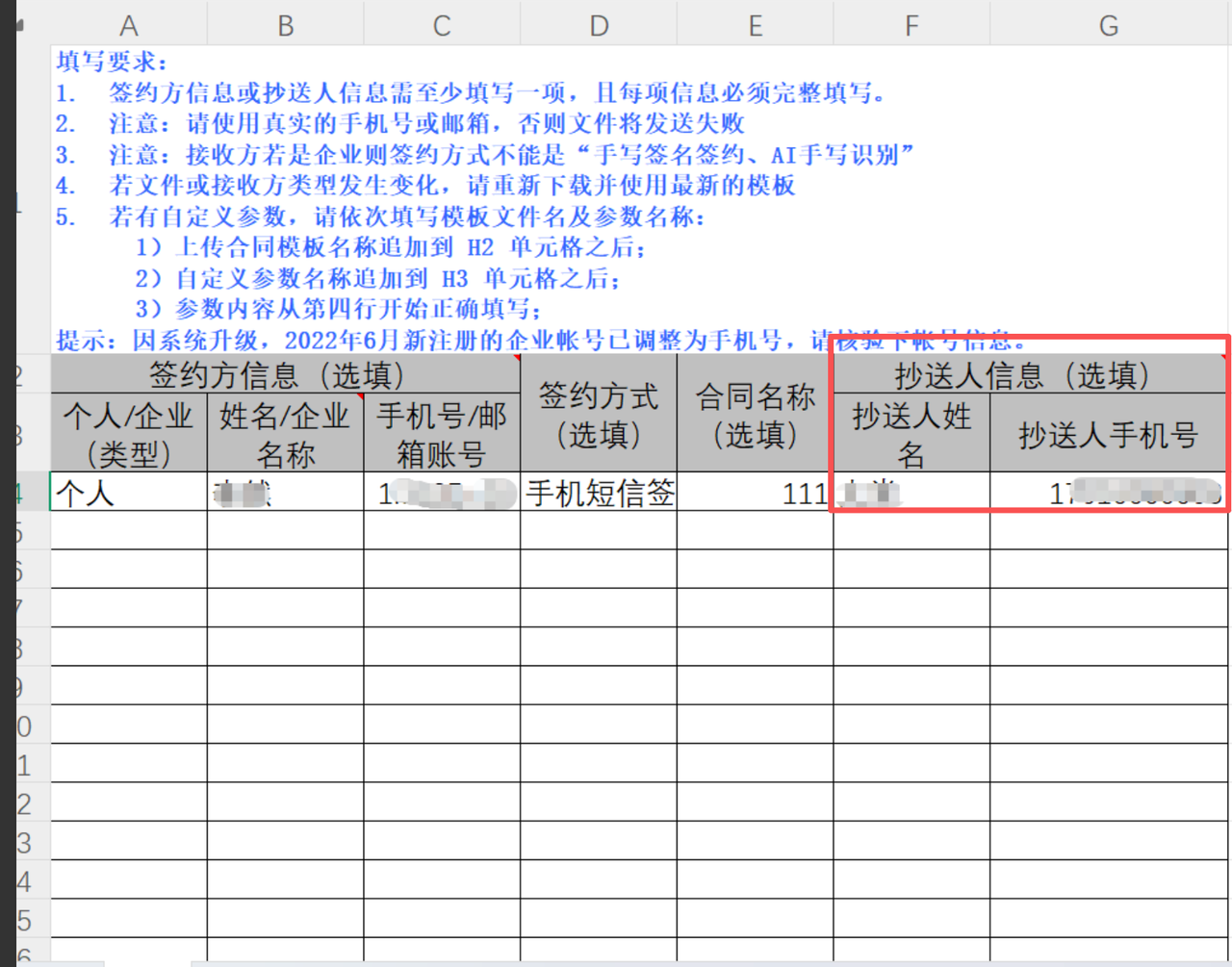Click the column C header
The width and height of the screenshot is (1232, 967).
pyautogui.click(x=442, y=26)
